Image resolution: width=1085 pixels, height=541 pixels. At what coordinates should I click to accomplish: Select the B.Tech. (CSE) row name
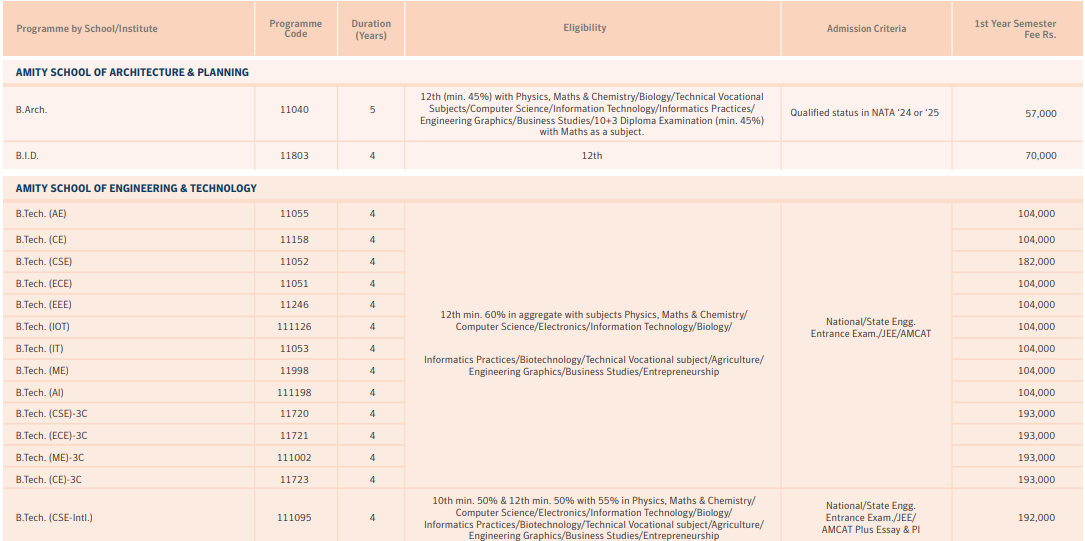(x=44, y=262)
